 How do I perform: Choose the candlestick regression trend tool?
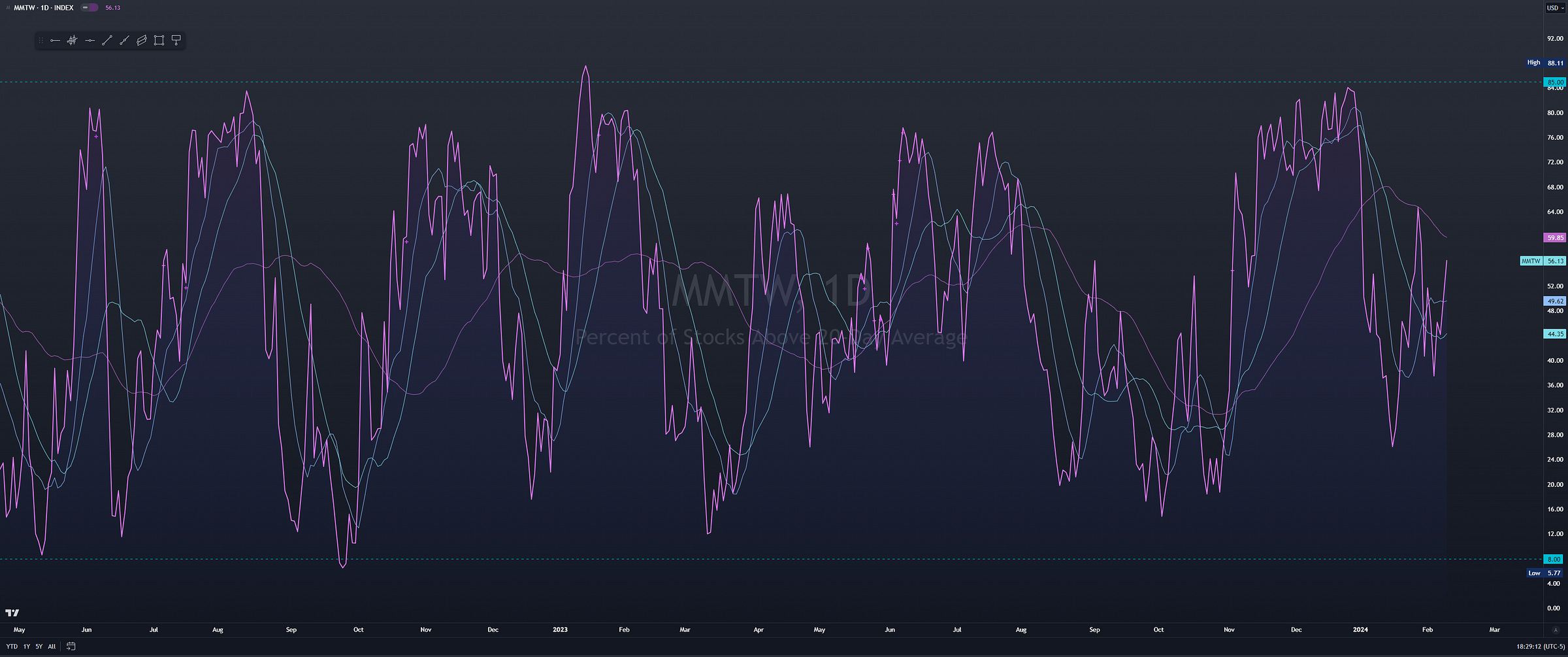(x=73, y=41)
